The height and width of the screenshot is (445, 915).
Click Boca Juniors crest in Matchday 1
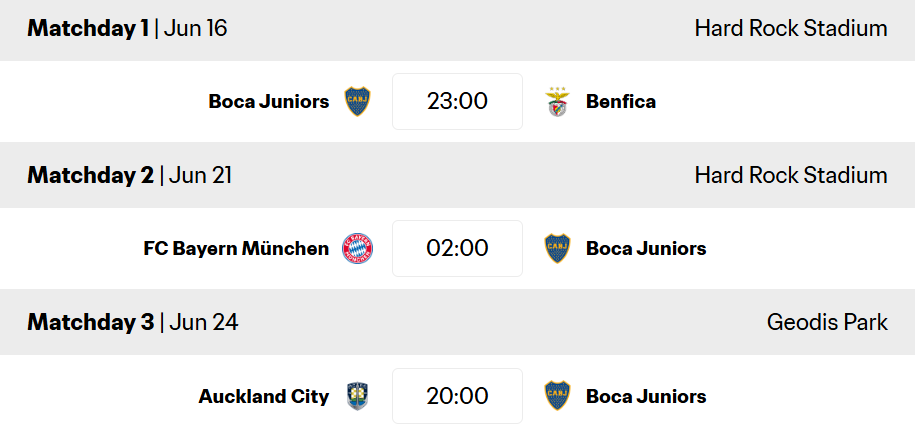pos(357,101)
